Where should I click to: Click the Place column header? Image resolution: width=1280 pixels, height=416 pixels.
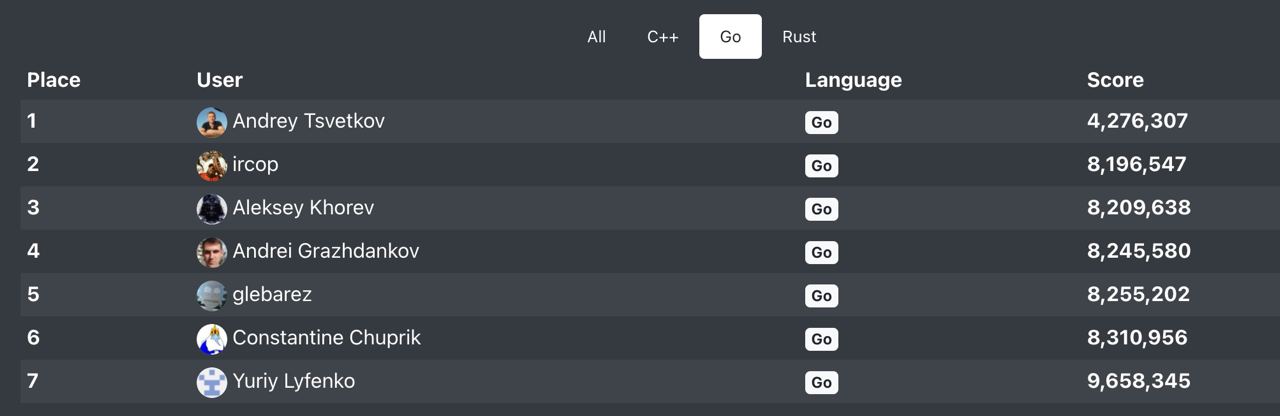point(53,80)
